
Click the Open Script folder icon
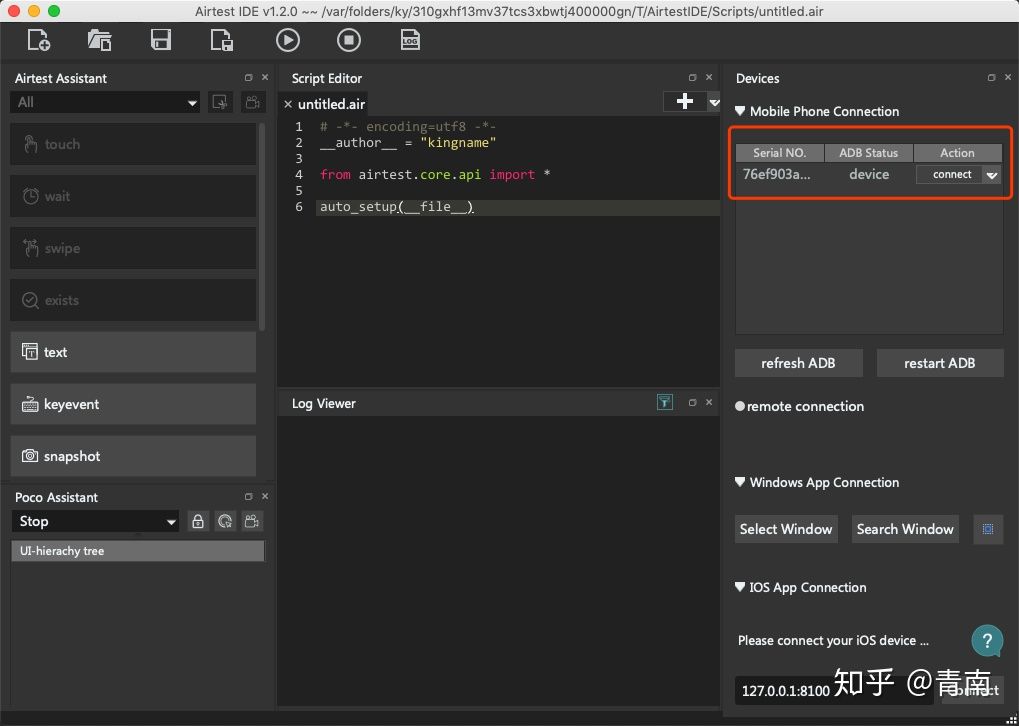(x=99, y=40)
